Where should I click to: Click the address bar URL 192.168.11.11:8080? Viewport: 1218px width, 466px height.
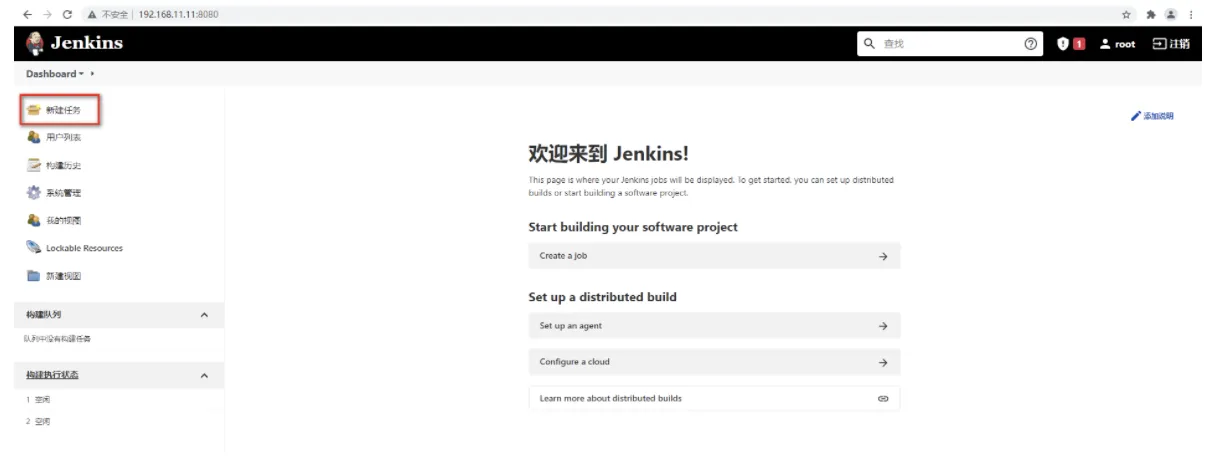click(x=176, y=15)
